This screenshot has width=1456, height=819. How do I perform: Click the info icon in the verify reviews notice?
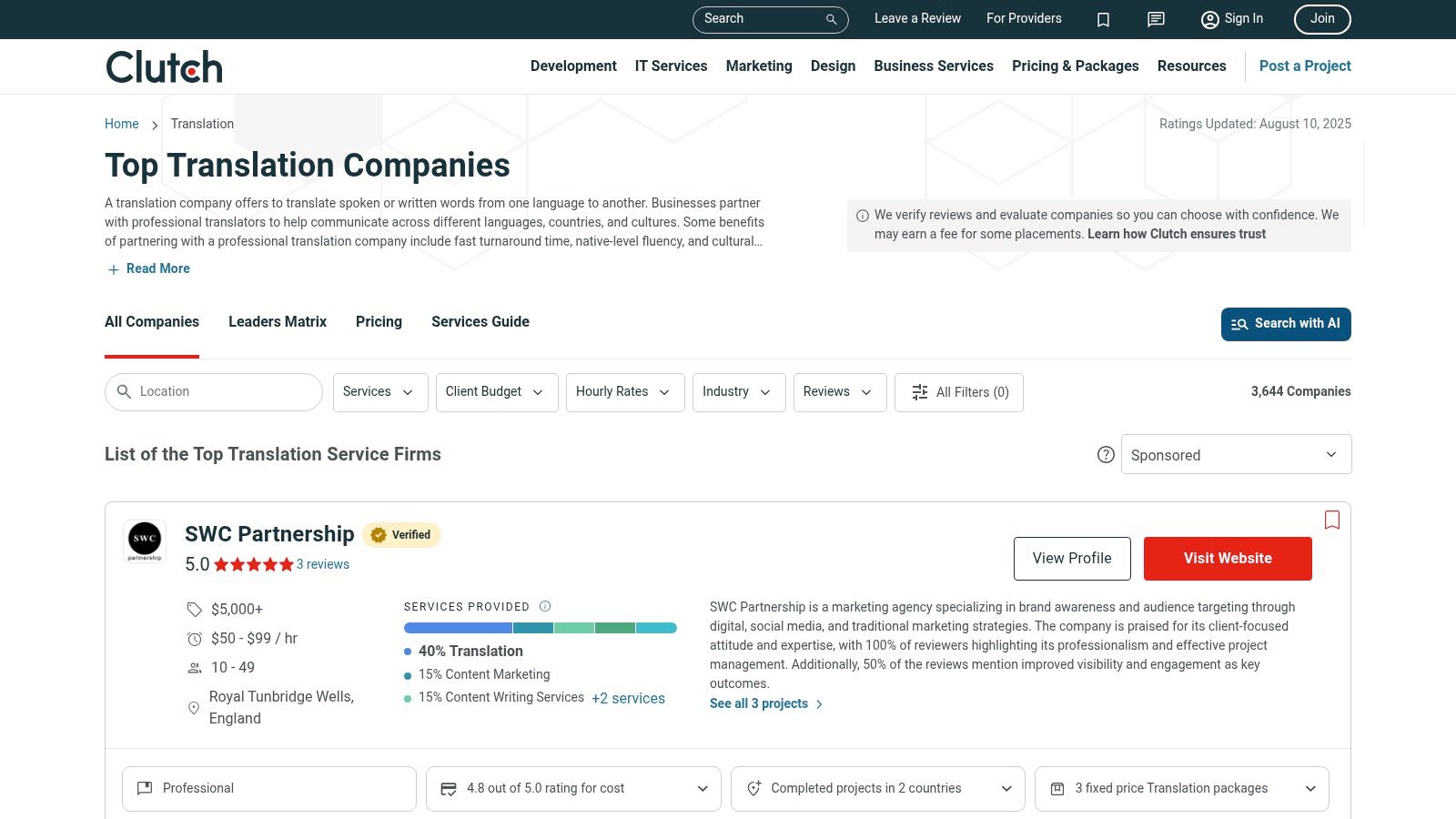tap(863, 216)
